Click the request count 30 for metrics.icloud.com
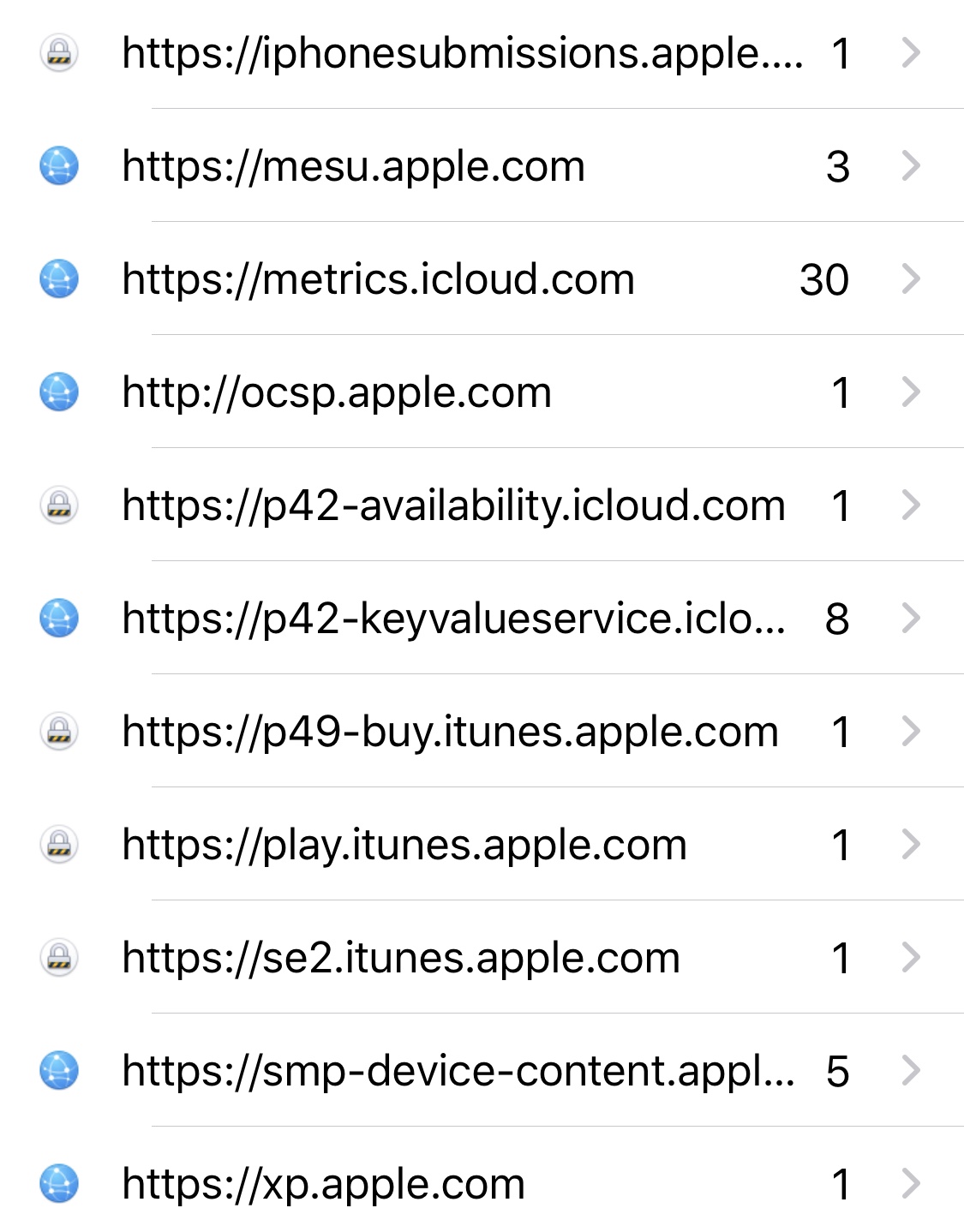This screenshot has width=964, height=1232. tap(823, 279)
